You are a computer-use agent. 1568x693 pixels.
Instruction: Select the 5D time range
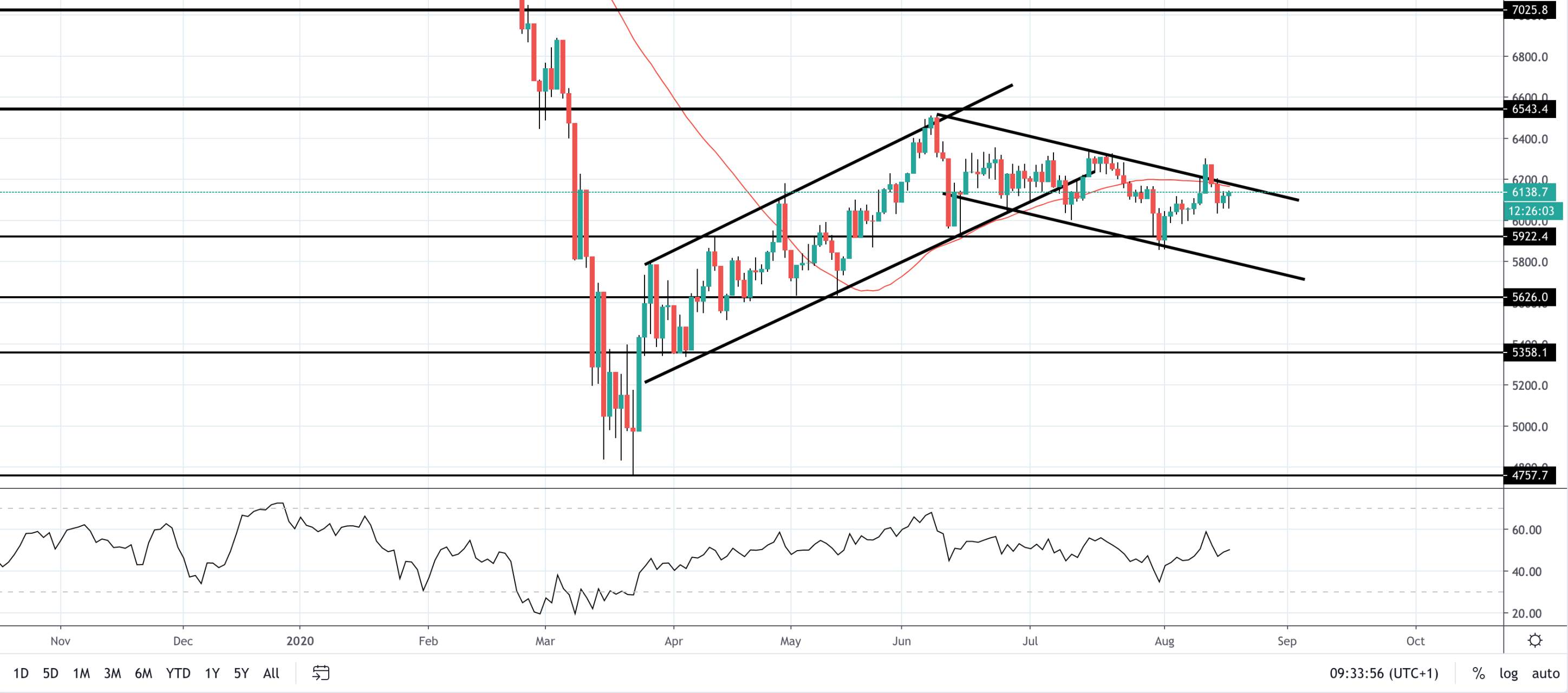click(50, 673)
